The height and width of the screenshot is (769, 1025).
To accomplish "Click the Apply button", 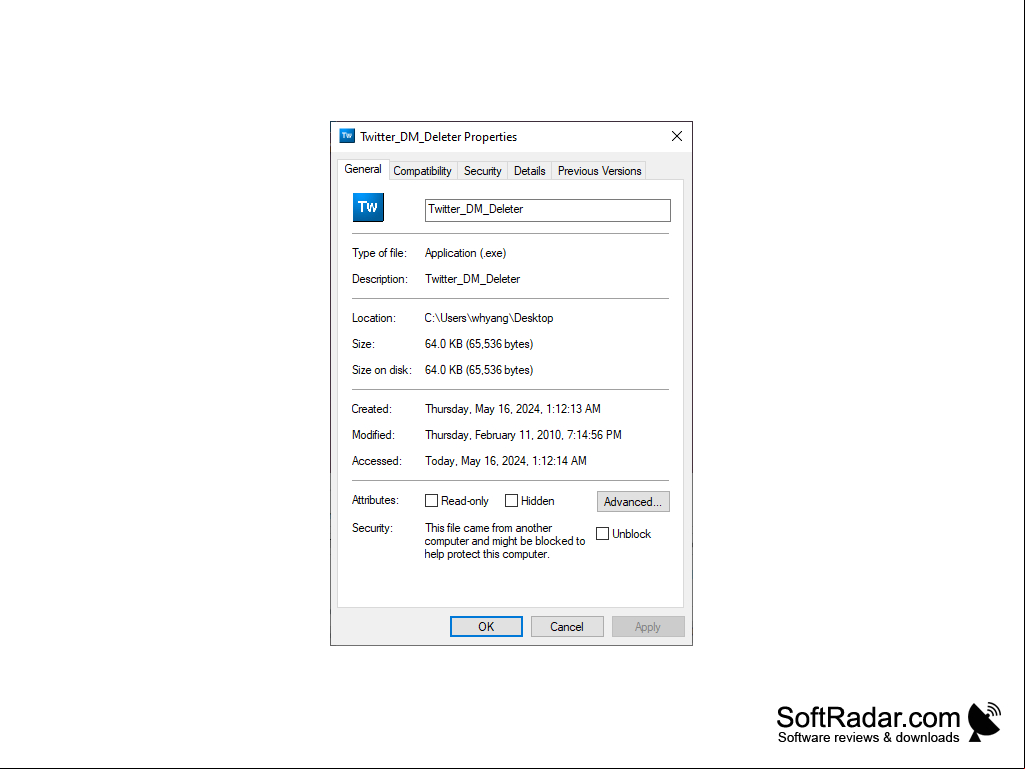I will (x=648, y=626).
